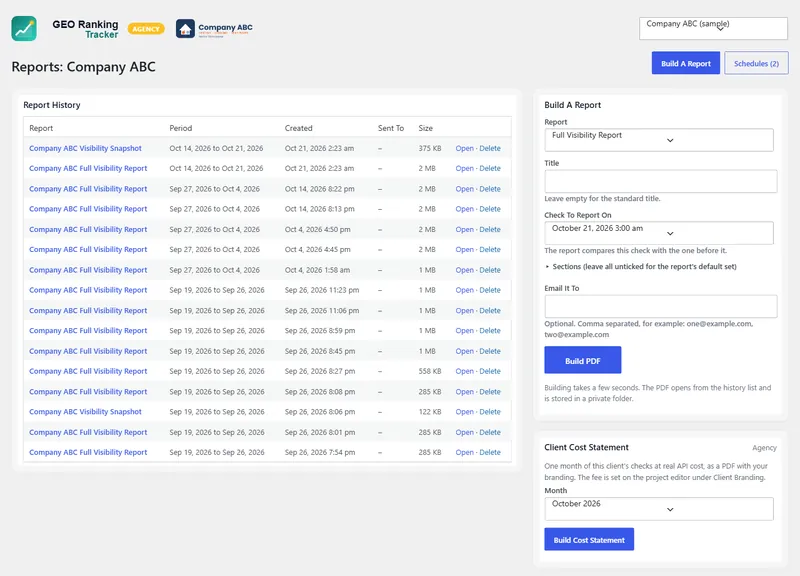Click Delete for the 558 KB report

tap(490, 371)
